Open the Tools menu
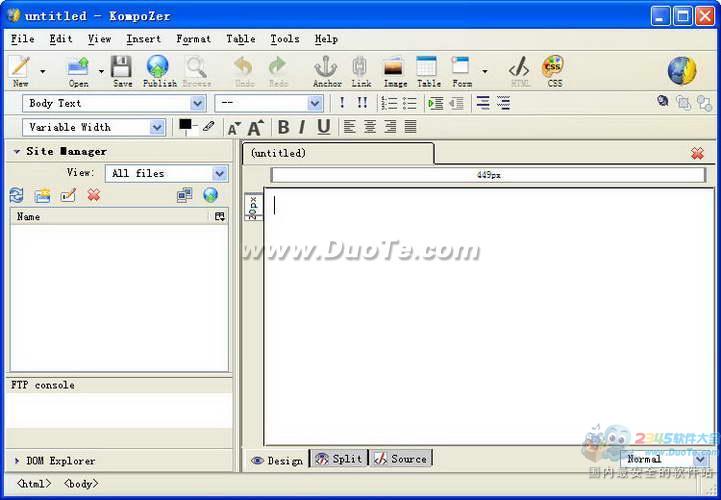This screenshot has width=721, height=500. coord(285,39)
